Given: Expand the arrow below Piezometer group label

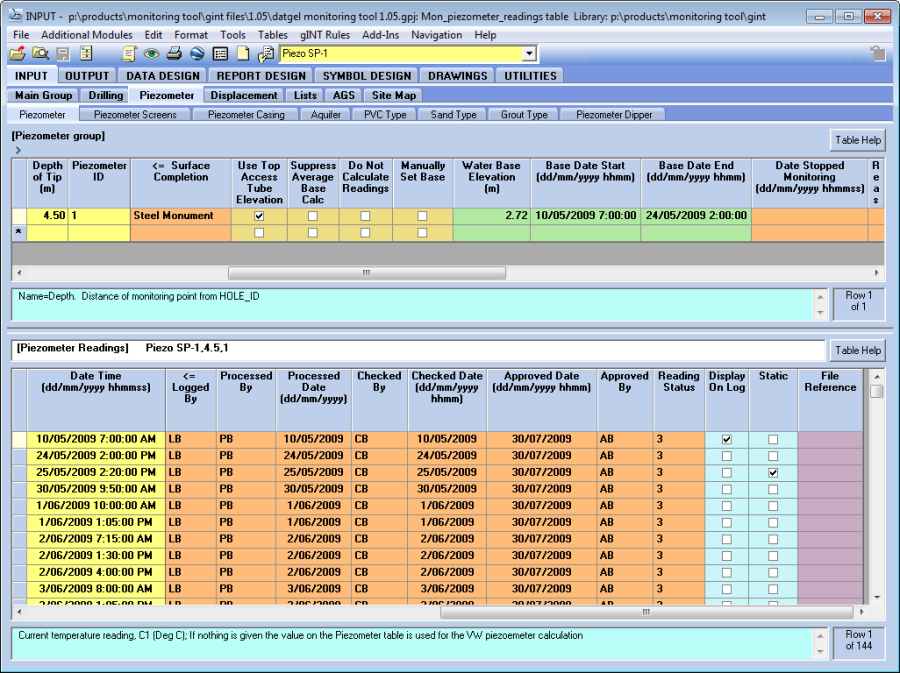Looking at the screenshot, I should 17,150.
